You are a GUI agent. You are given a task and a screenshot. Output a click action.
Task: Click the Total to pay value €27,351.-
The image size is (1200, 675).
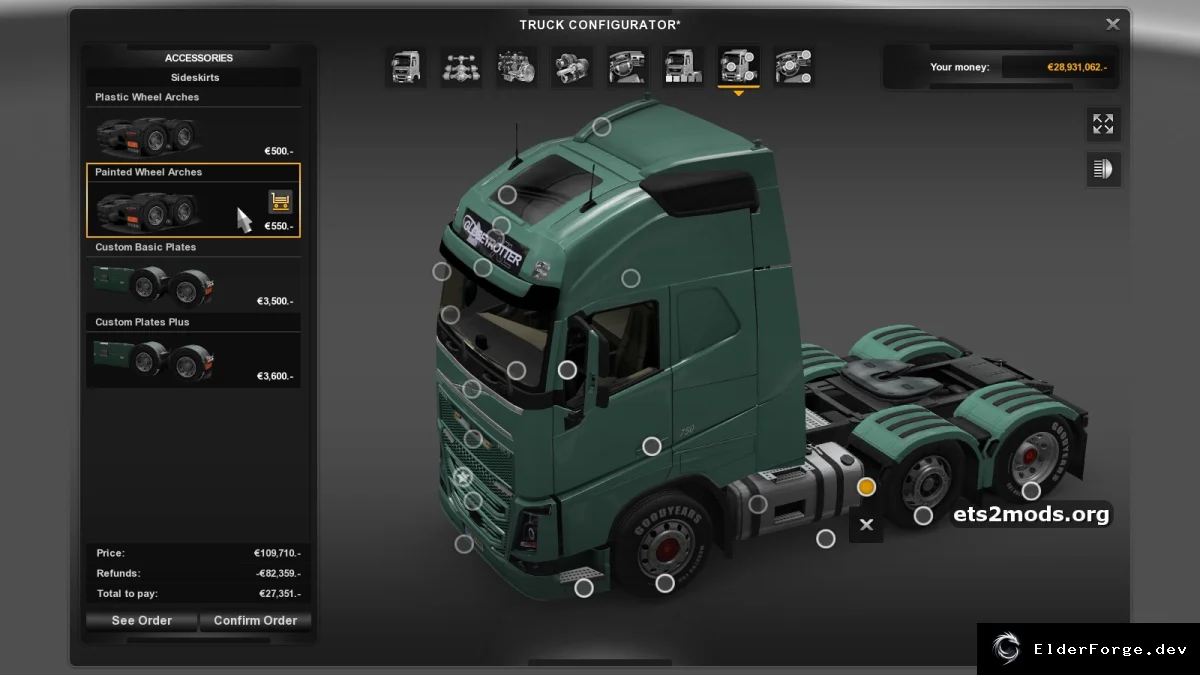coord(279,593)
